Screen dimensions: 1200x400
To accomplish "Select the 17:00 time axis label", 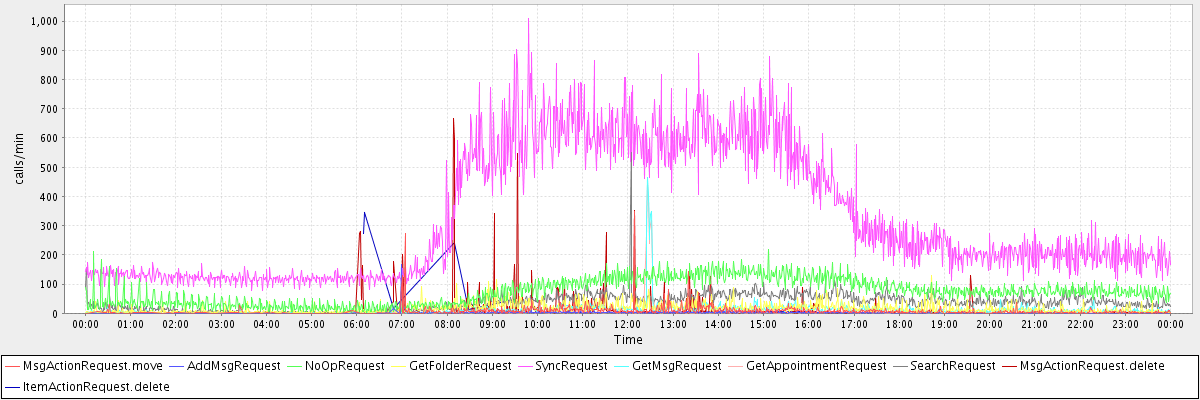I will tap(854, 324).
